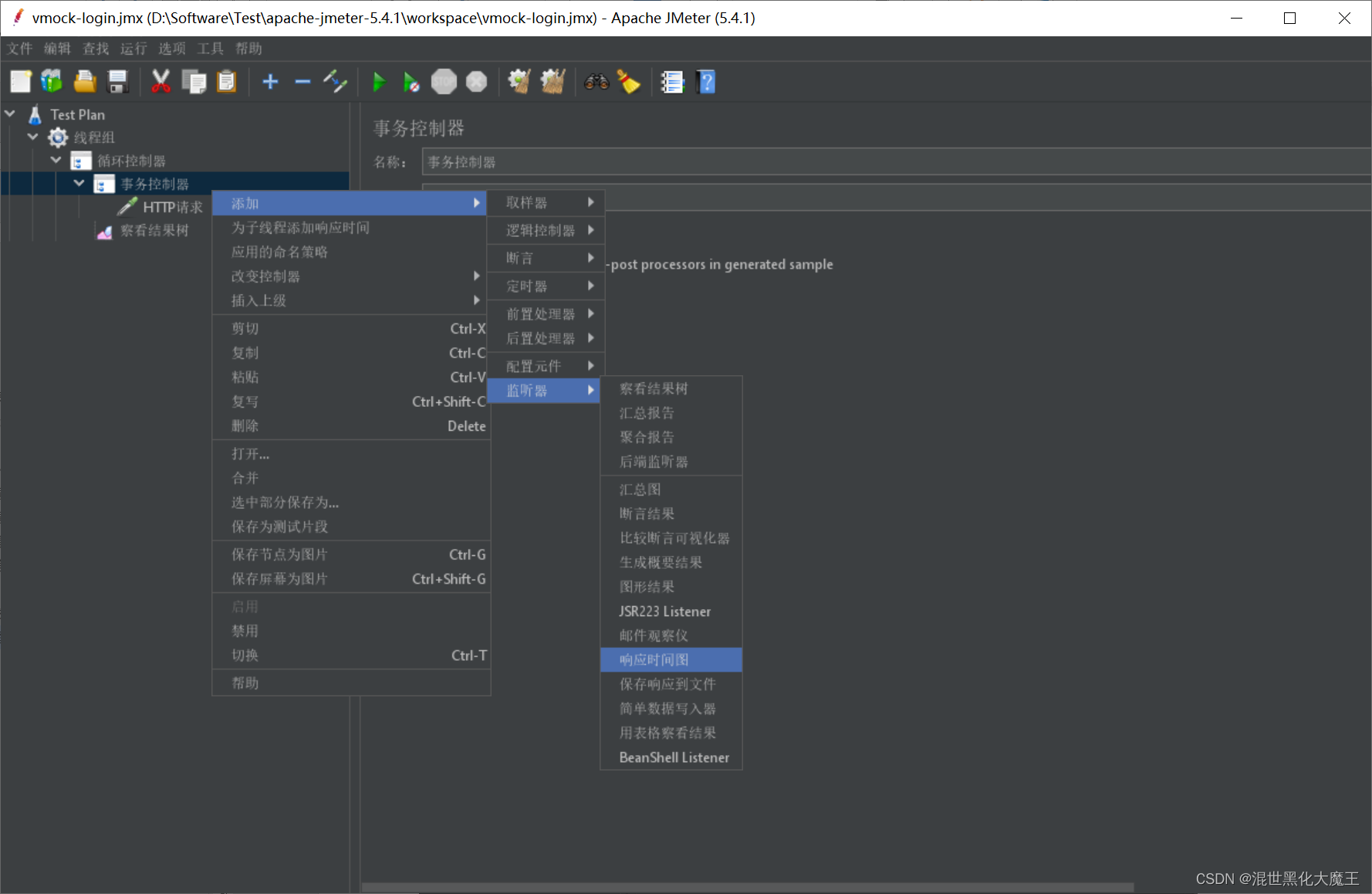Choose BeanShell Listener
Image resolution: width=1372 pixels, height=894 pixels.
(x=671, y=757)
